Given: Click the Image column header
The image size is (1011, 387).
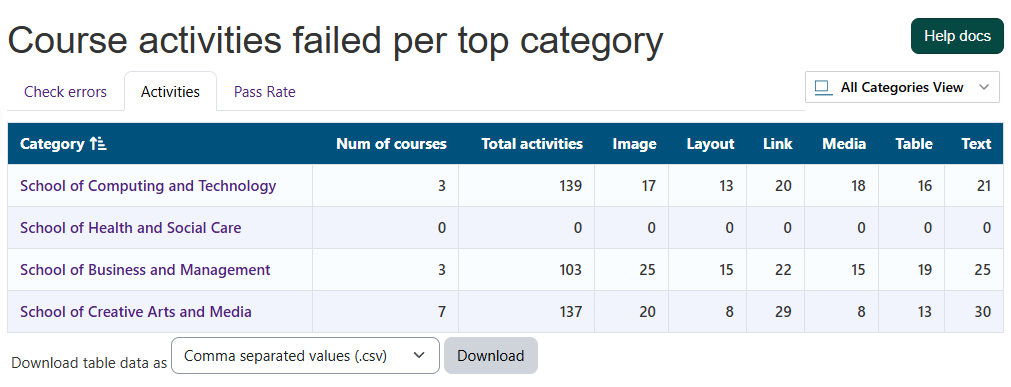Looking at the screenshot, I should coord(634,144).
